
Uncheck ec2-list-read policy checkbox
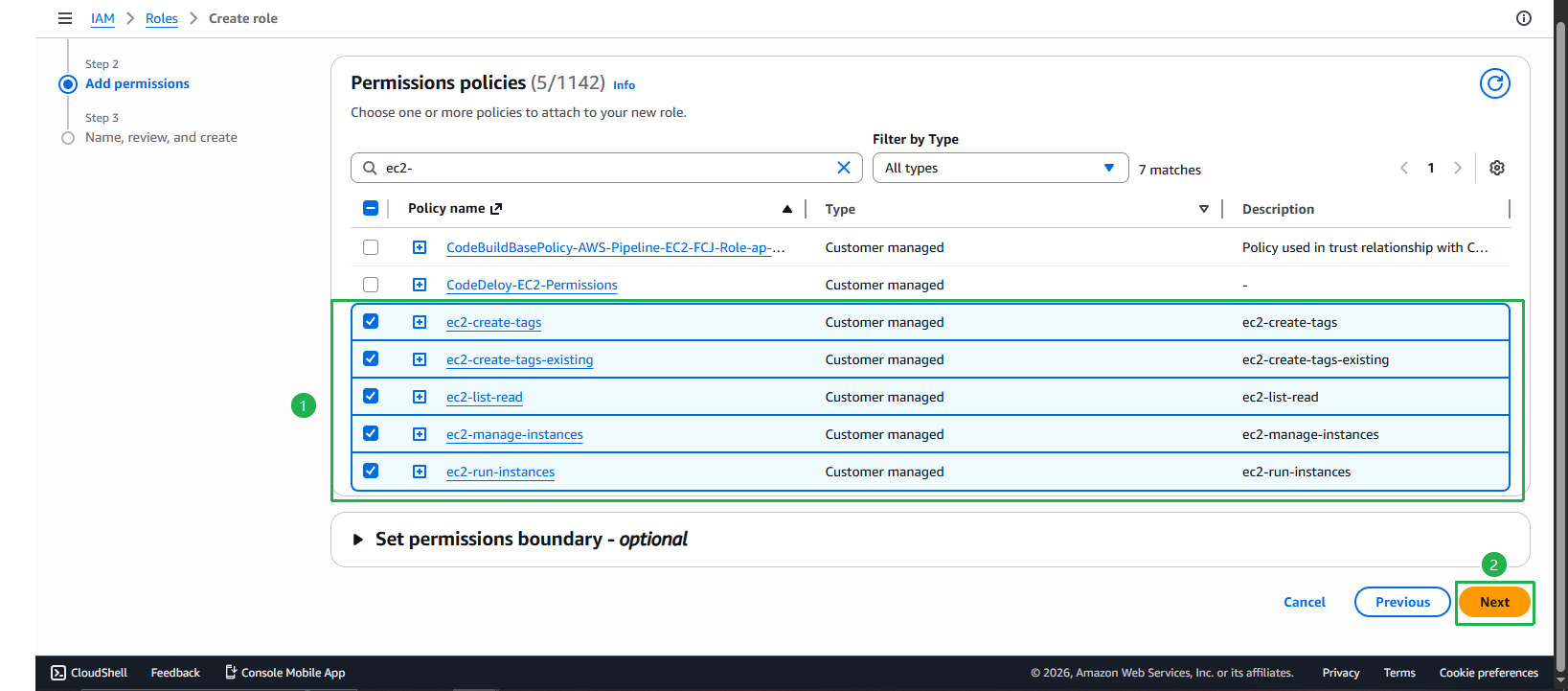(371, 397)
